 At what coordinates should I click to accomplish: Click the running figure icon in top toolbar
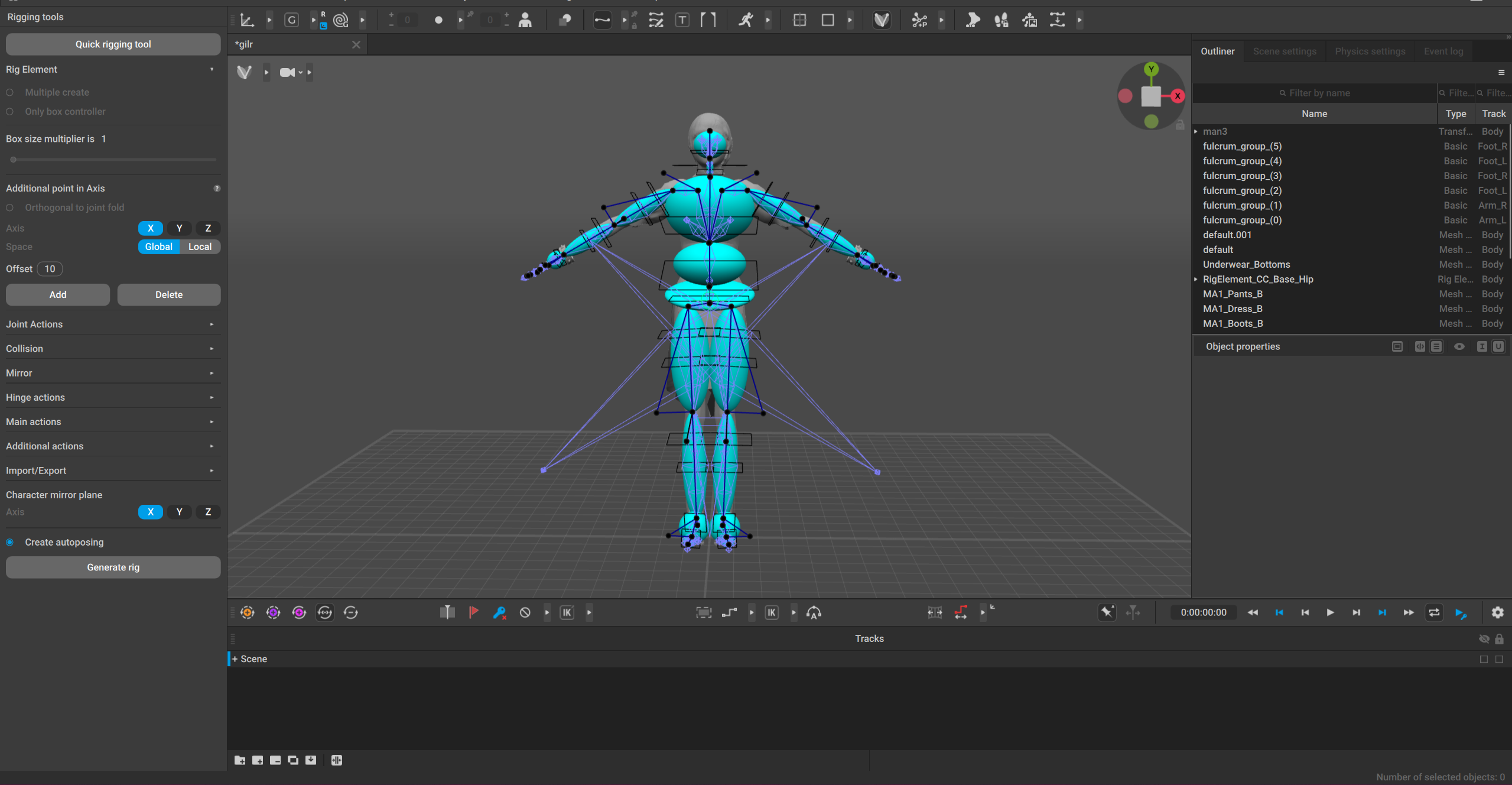[746, 20]
